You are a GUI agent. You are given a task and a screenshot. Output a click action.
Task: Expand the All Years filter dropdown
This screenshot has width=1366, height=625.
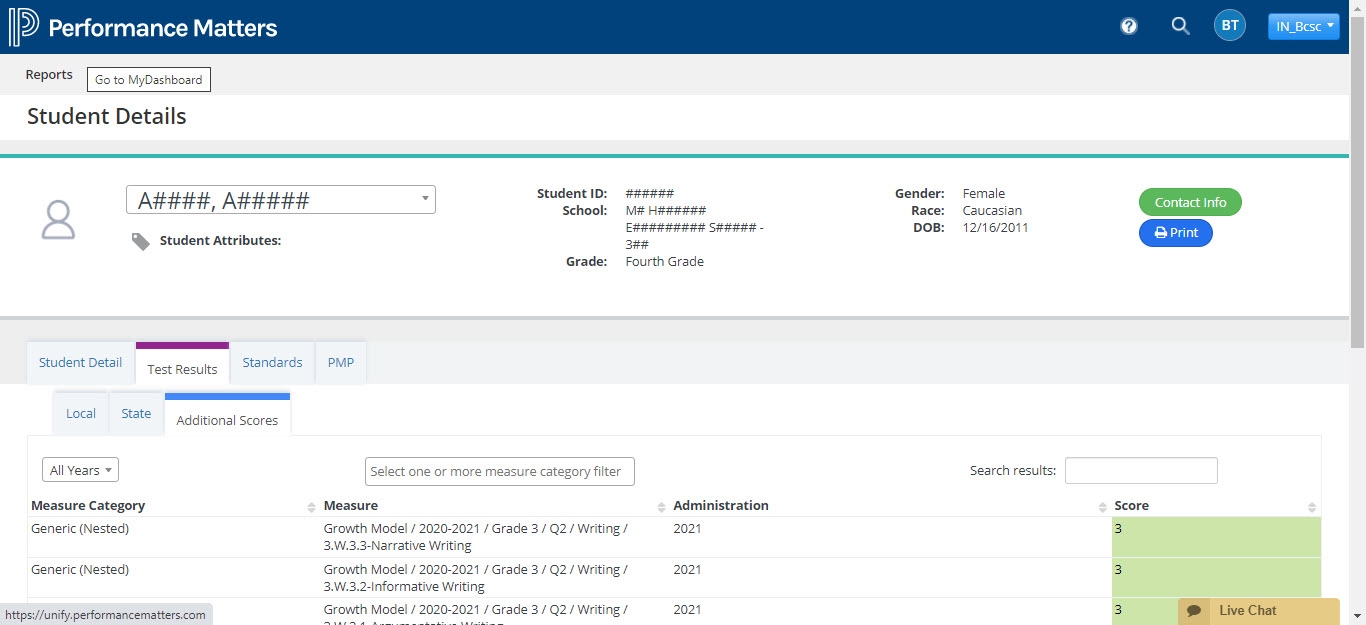pyautogui.click(x=80, y=470)
